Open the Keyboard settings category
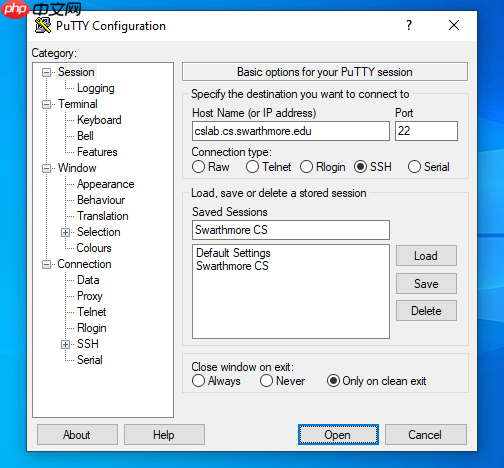The height and width of the screenshot is (468, 504). pyautogui.click(x=99, y=120)
